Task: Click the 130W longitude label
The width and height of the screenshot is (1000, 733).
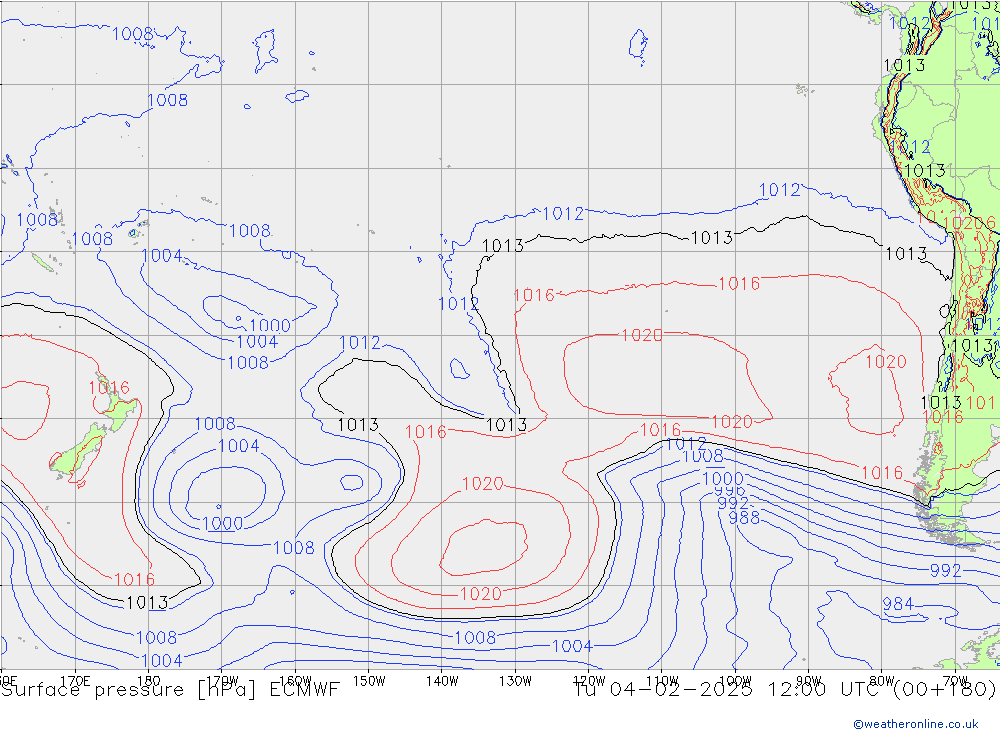Action: click(x=515, y=680)
